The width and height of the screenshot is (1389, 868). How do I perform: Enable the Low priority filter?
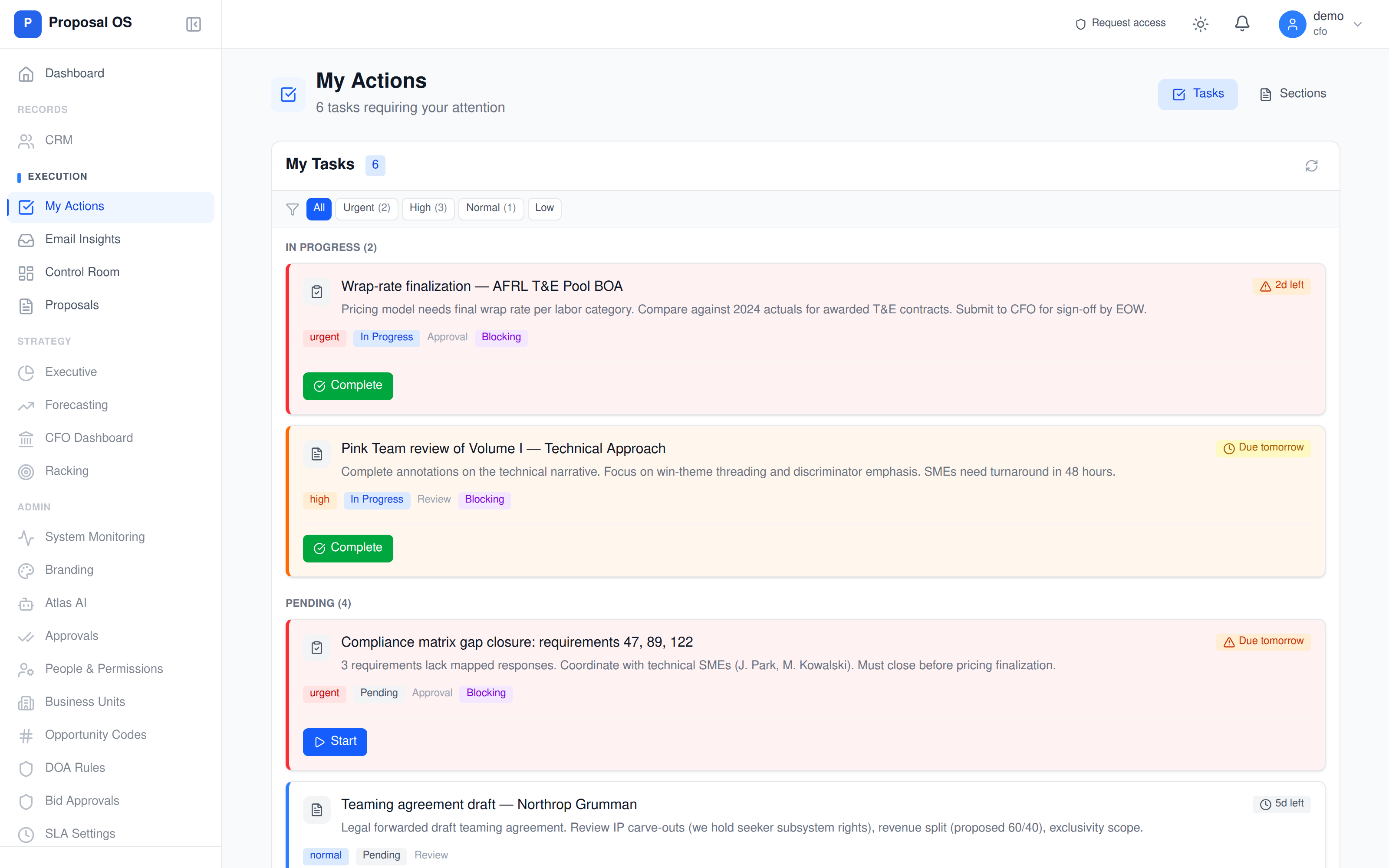(x=543, y=208)
